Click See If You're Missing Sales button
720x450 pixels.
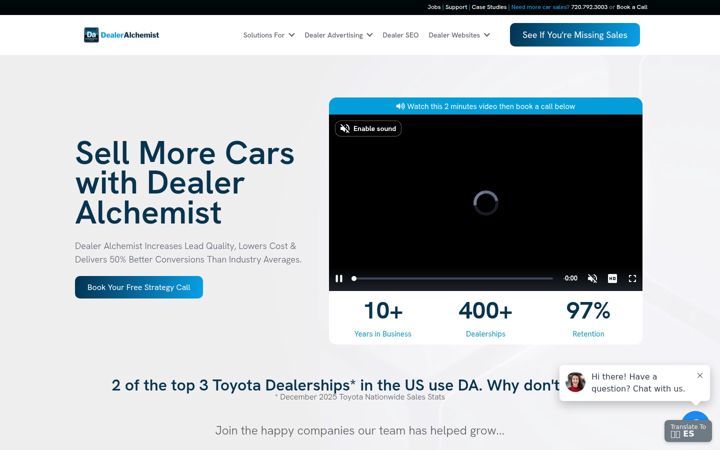pyautogui.click(x=574, y=35)
